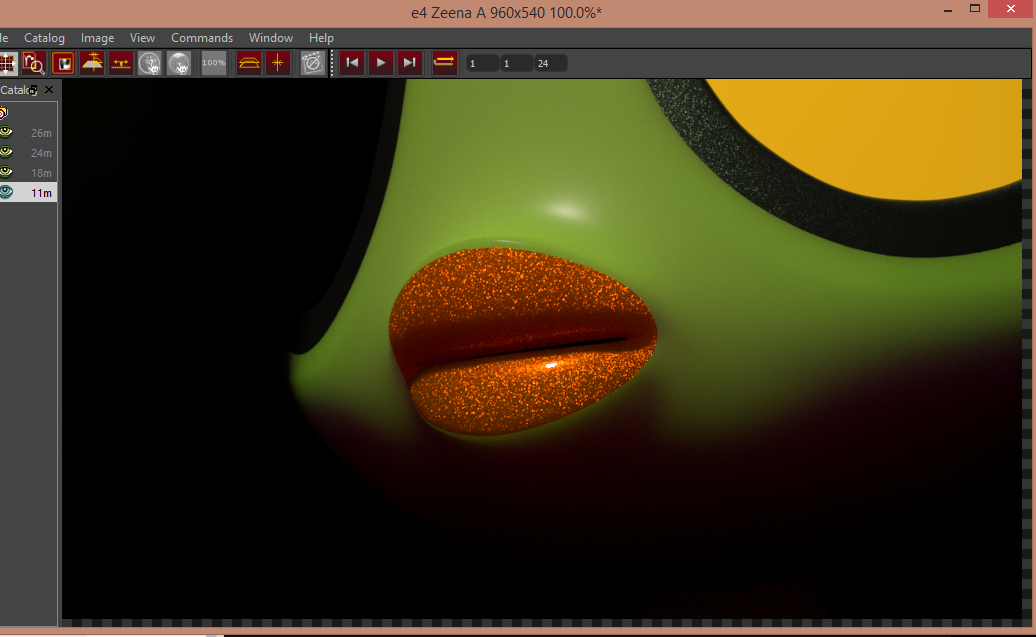Click the yellow crosshair star icon
Image resolution: width=1036 pixels, height=637 pixels.
[x=278, y=63]
